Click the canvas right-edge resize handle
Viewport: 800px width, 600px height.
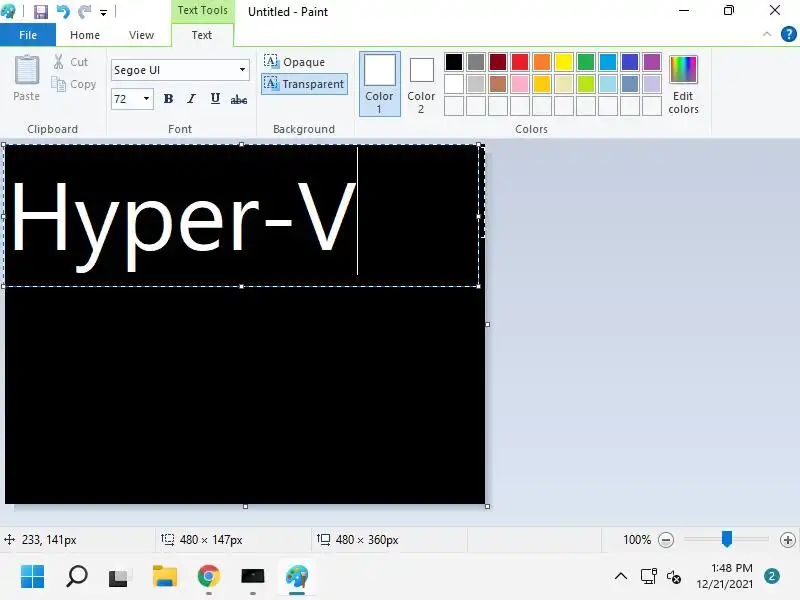tap(488, 324)
